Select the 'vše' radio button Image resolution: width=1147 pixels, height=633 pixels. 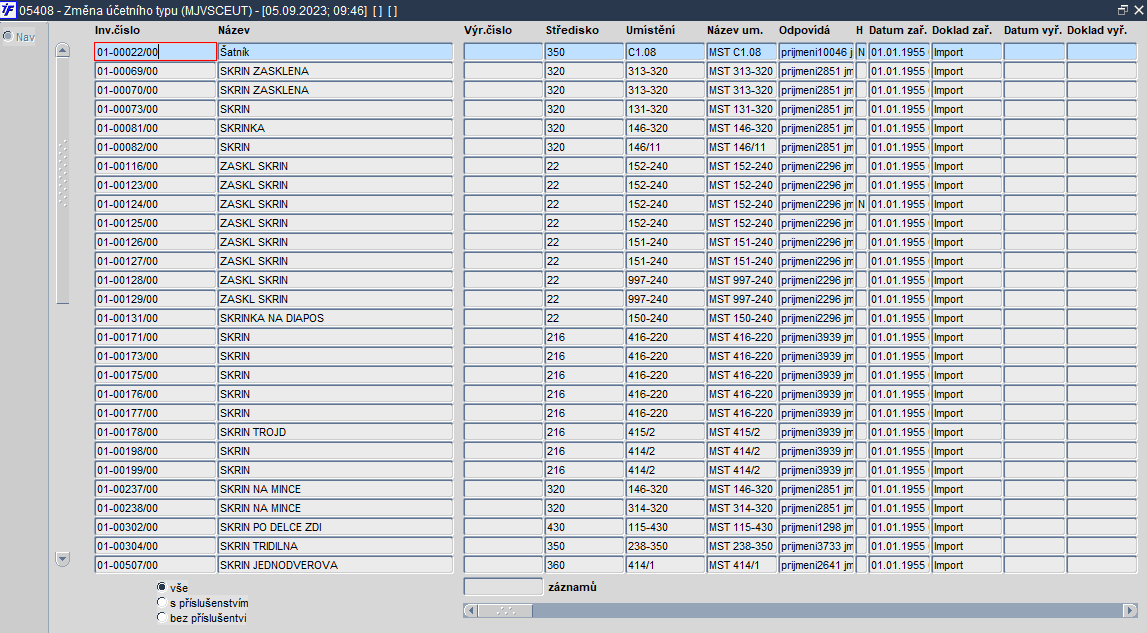point(162,587)
